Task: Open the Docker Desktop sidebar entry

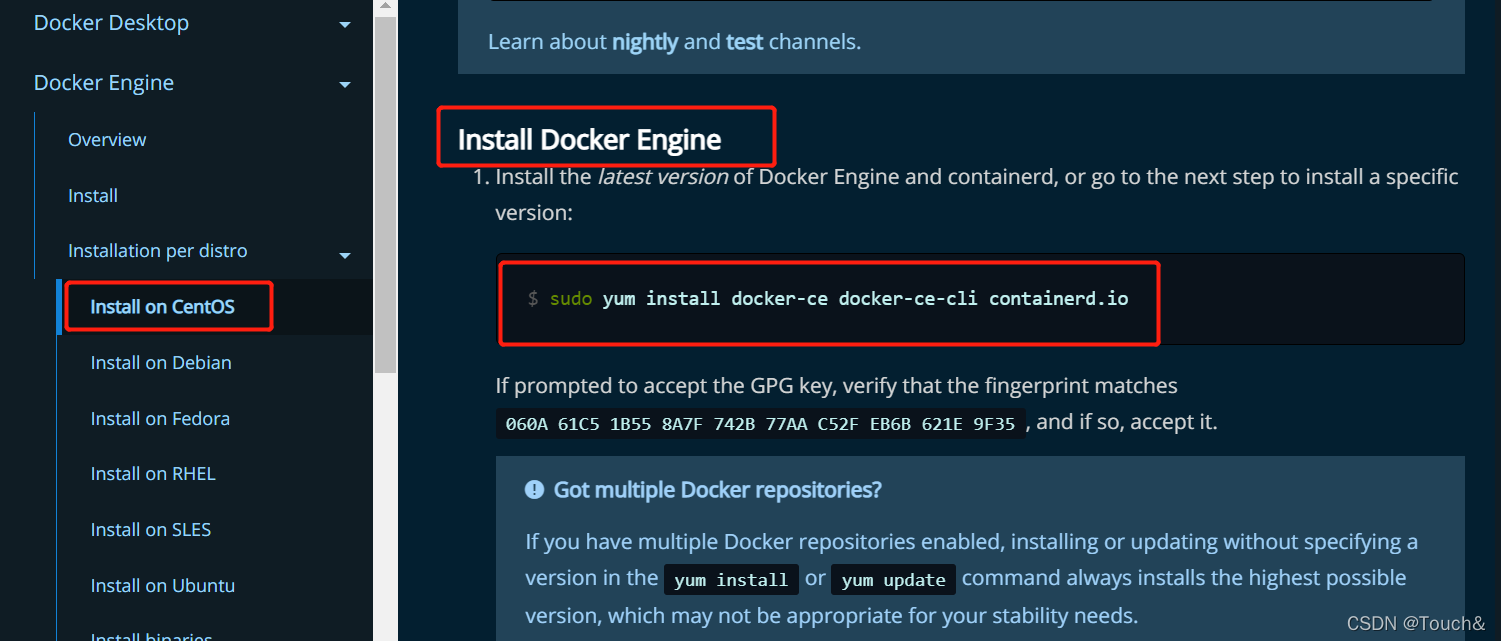Action: (111, 23)
